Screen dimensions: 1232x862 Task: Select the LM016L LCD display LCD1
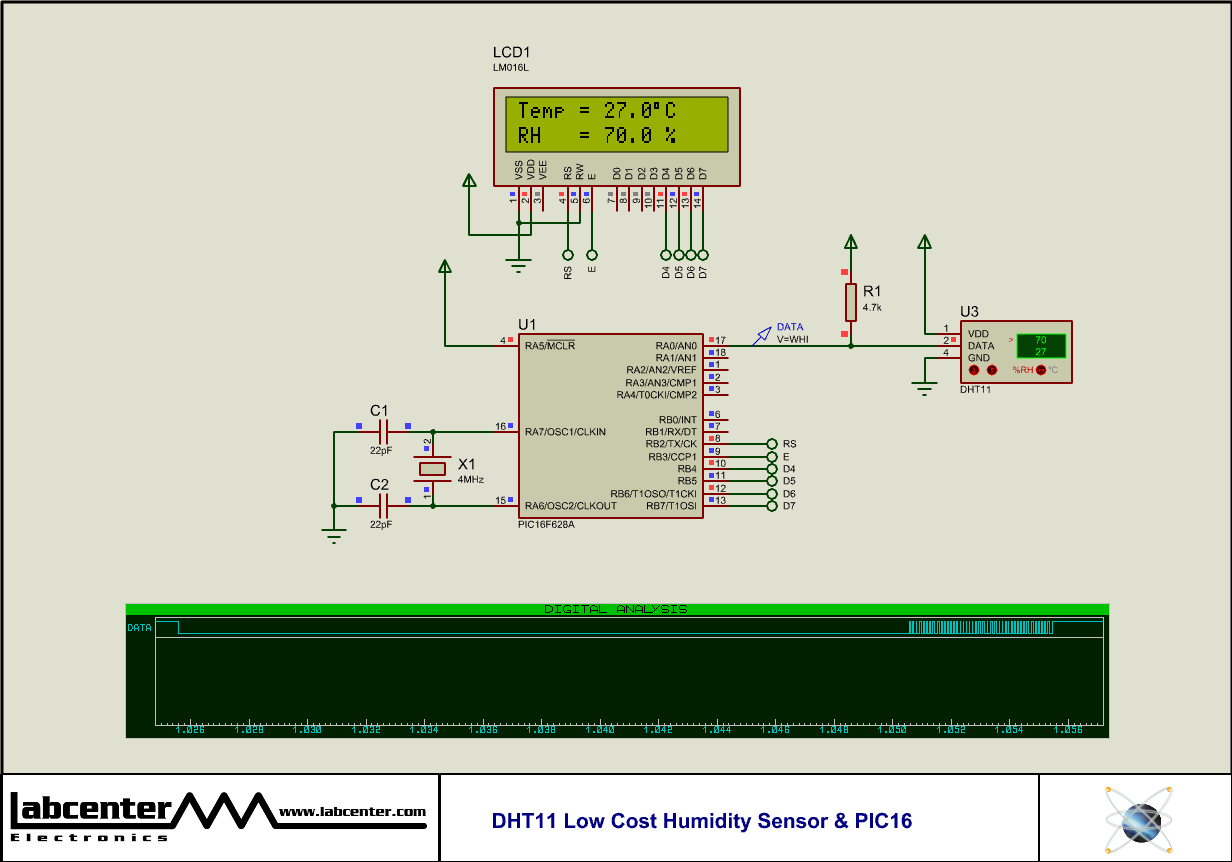pos(615,130)
